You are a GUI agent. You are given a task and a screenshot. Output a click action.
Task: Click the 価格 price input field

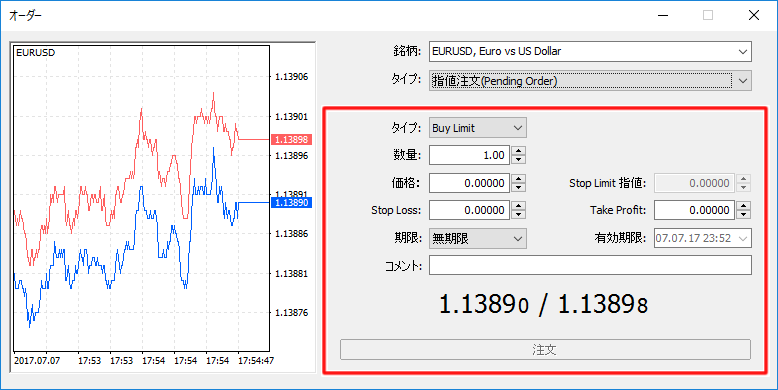(x=469, y=183)
